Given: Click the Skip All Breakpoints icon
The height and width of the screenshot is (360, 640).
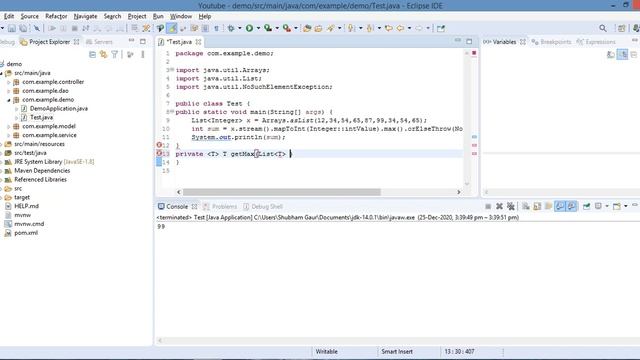Looking at the screenshot, I should [x=37, y=28].
